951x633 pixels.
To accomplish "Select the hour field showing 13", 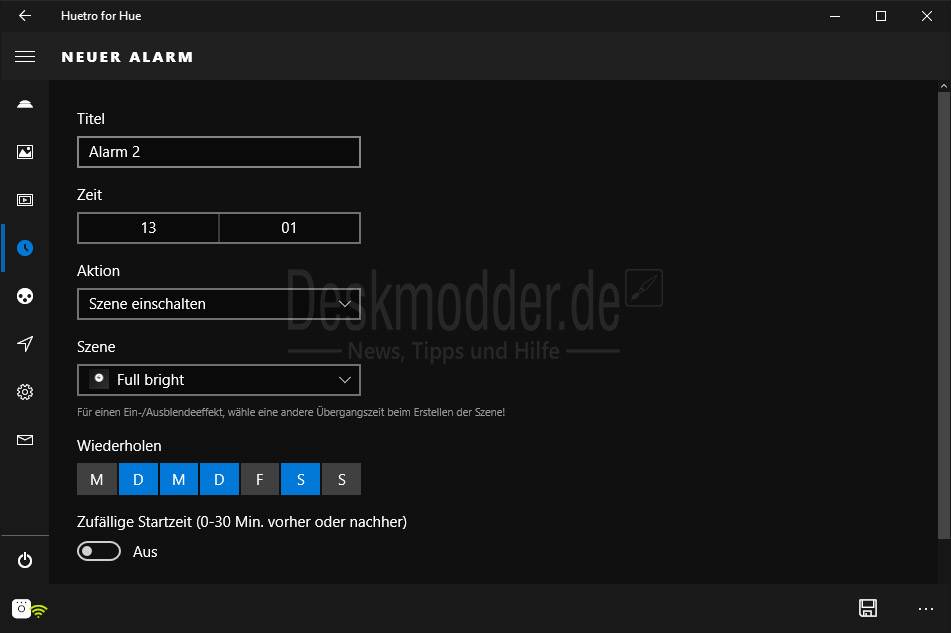I will [148, 228].
